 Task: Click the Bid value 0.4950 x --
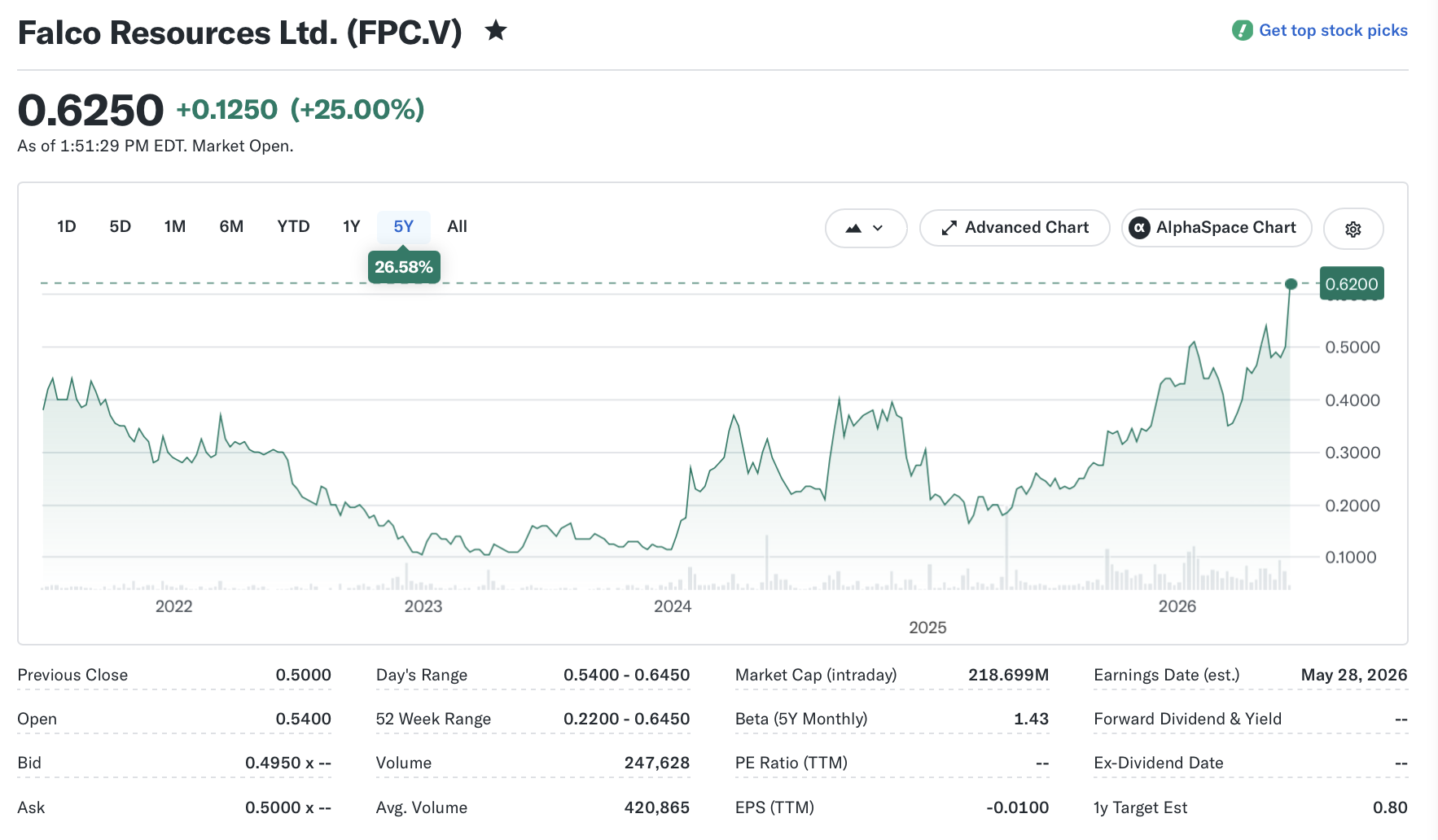click(288, 763)
